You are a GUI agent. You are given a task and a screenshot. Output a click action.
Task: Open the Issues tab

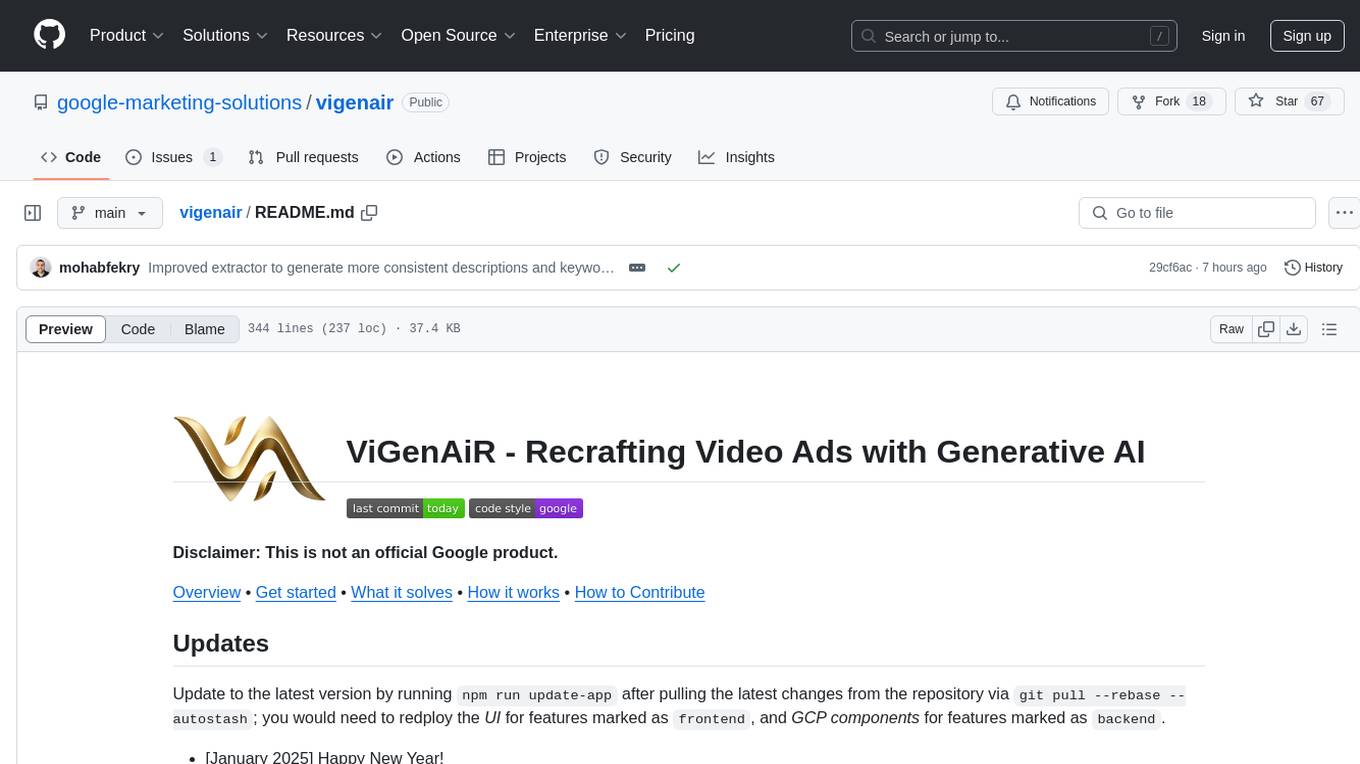coord(173,157)
